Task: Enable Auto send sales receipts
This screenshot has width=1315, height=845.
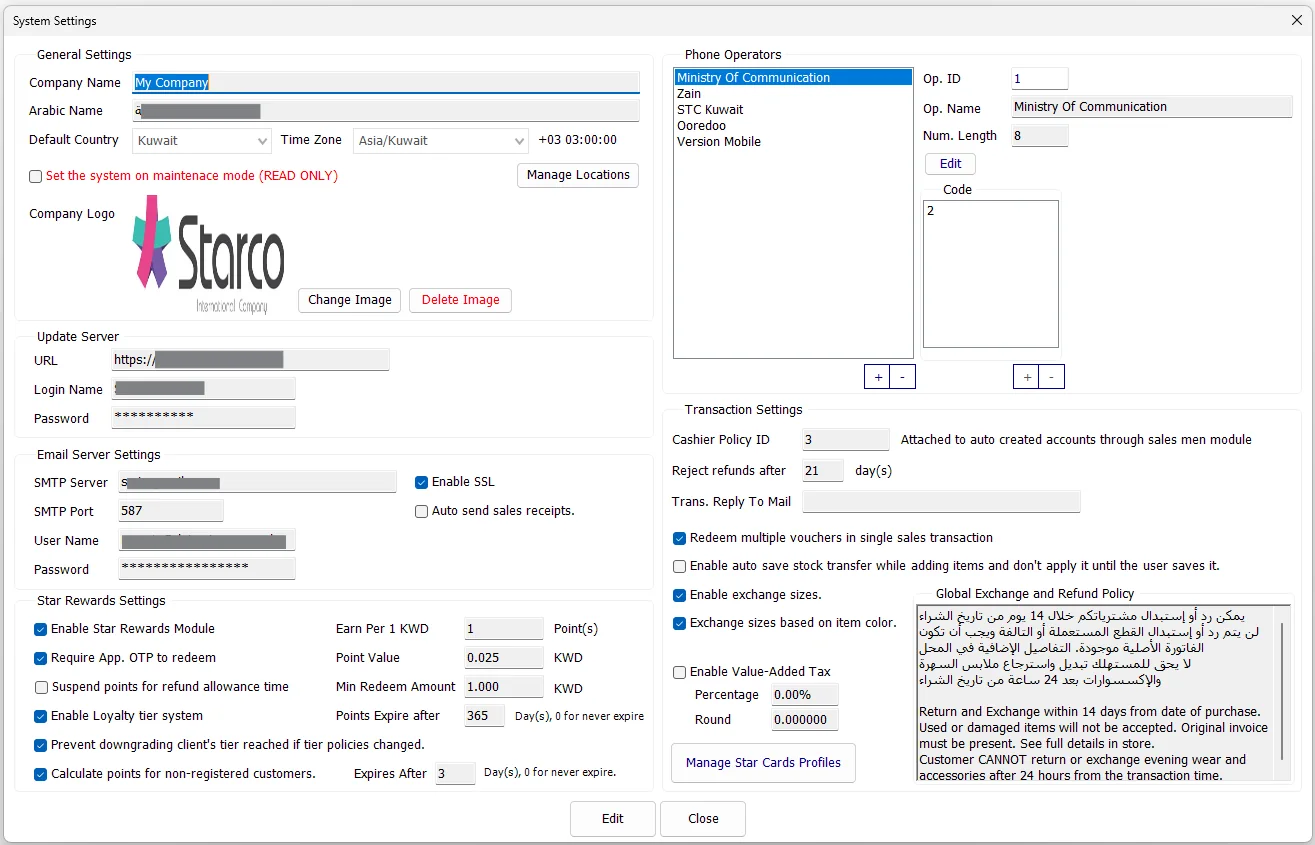Action: (x=422, y=511)
